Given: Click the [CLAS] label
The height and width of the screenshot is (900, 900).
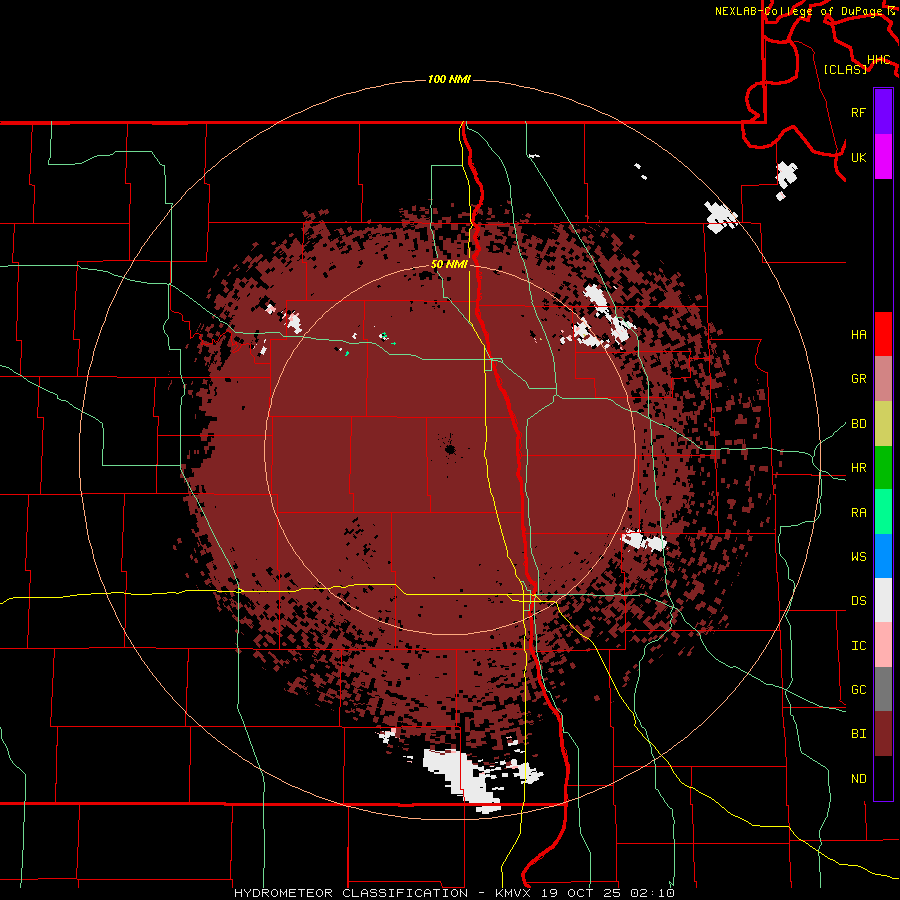Looking at the screenshot, I should [x=845, y=69].
